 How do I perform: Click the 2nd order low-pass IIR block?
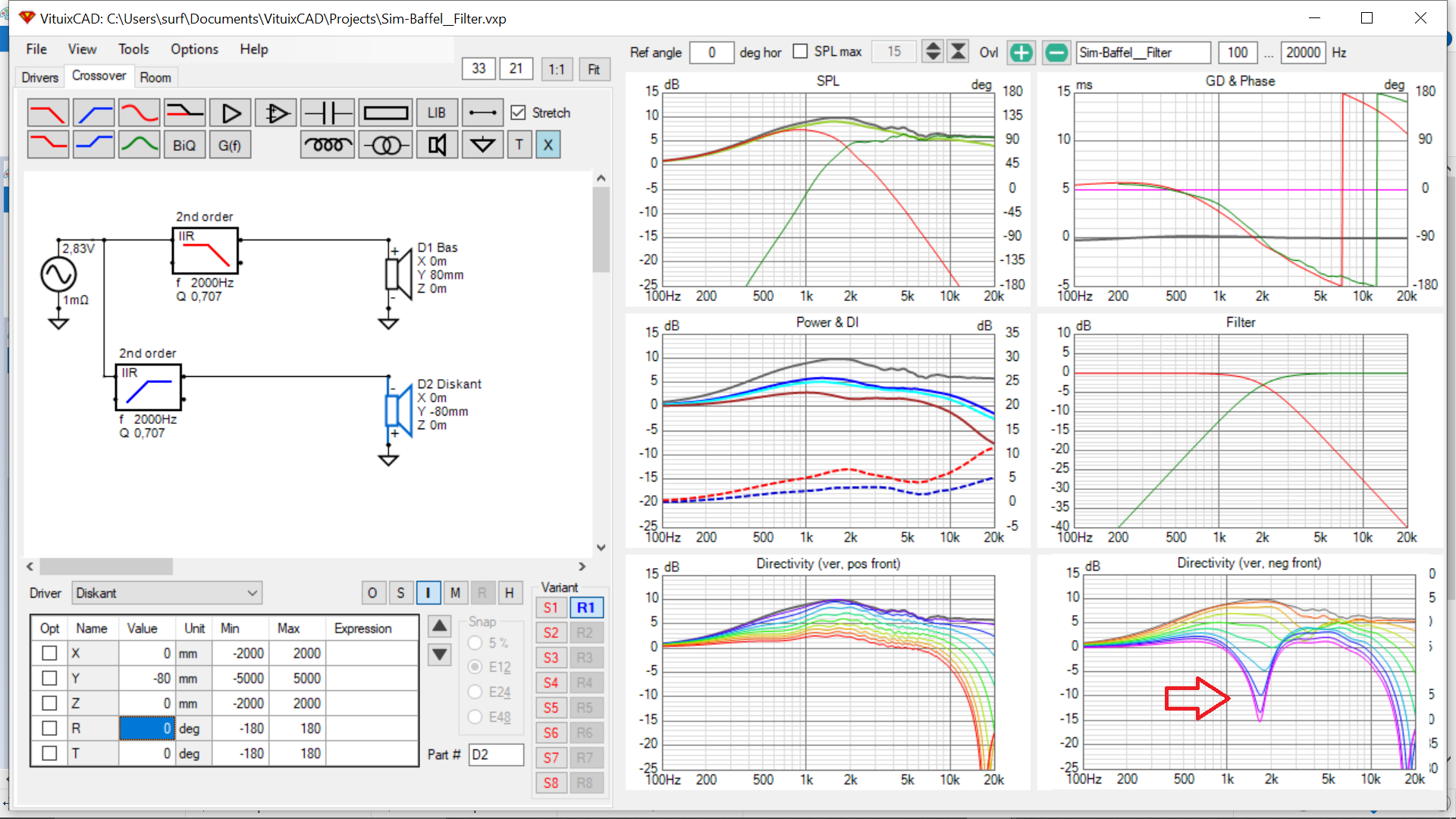(206, 251)
